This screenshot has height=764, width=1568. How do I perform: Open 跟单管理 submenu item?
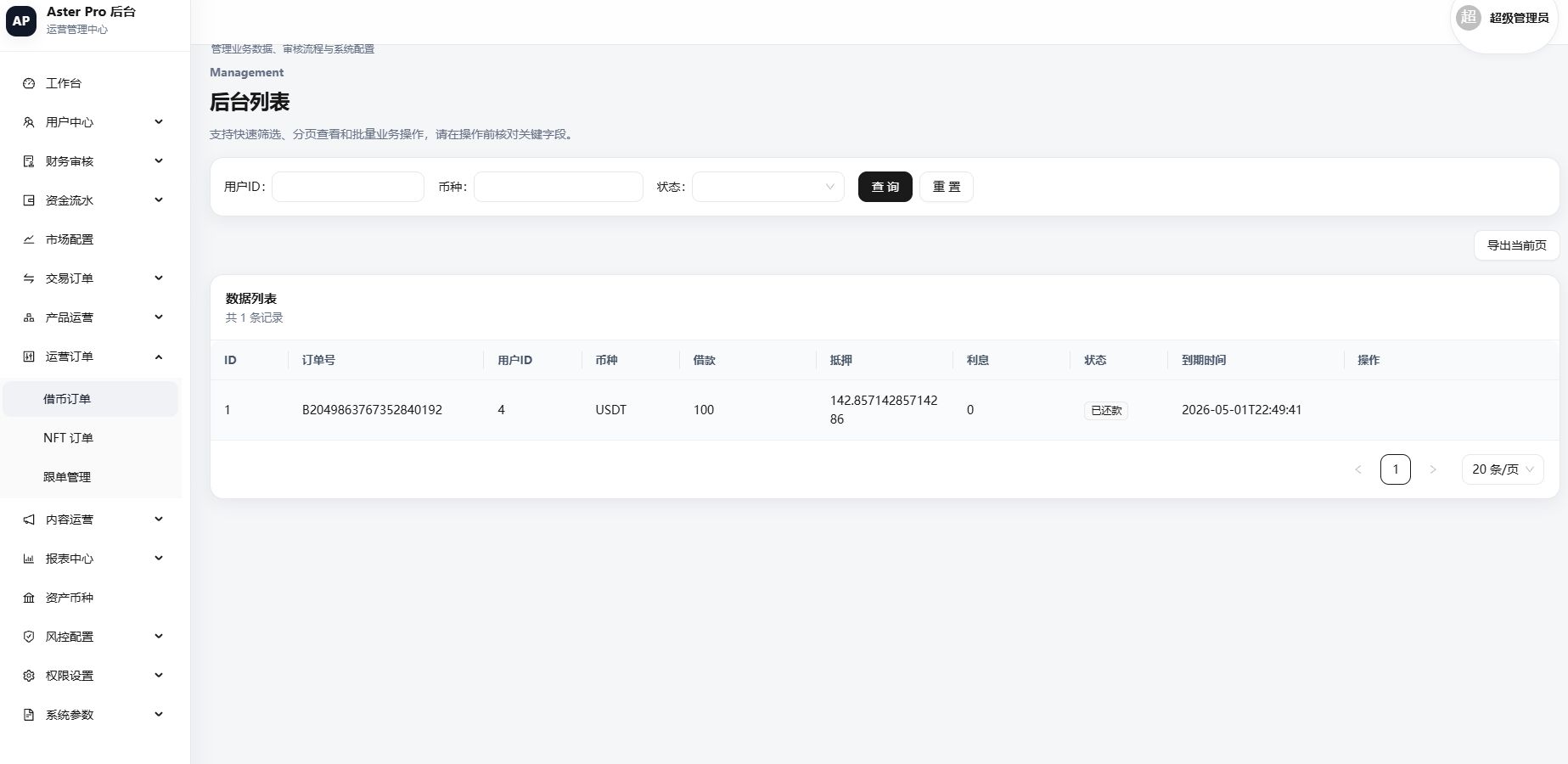[90, 477]
